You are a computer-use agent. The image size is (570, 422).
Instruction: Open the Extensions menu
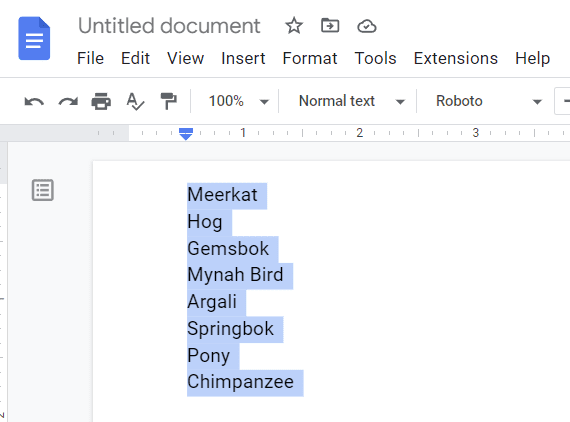coord(455,58)
